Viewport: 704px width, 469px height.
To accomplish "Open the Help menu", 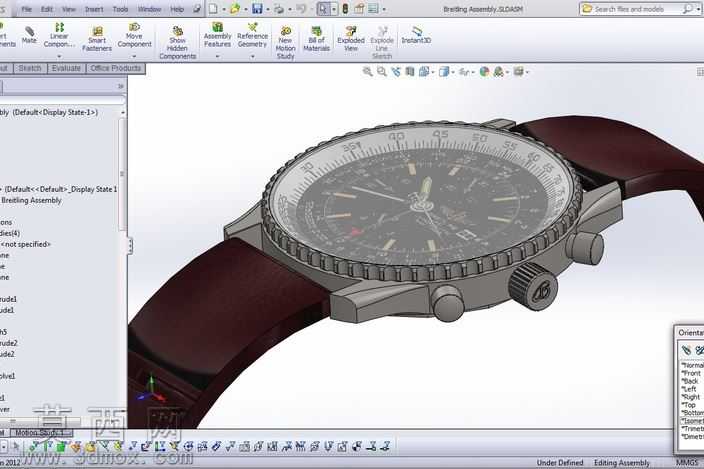I will pyautogui.click(x=177, y=9).
